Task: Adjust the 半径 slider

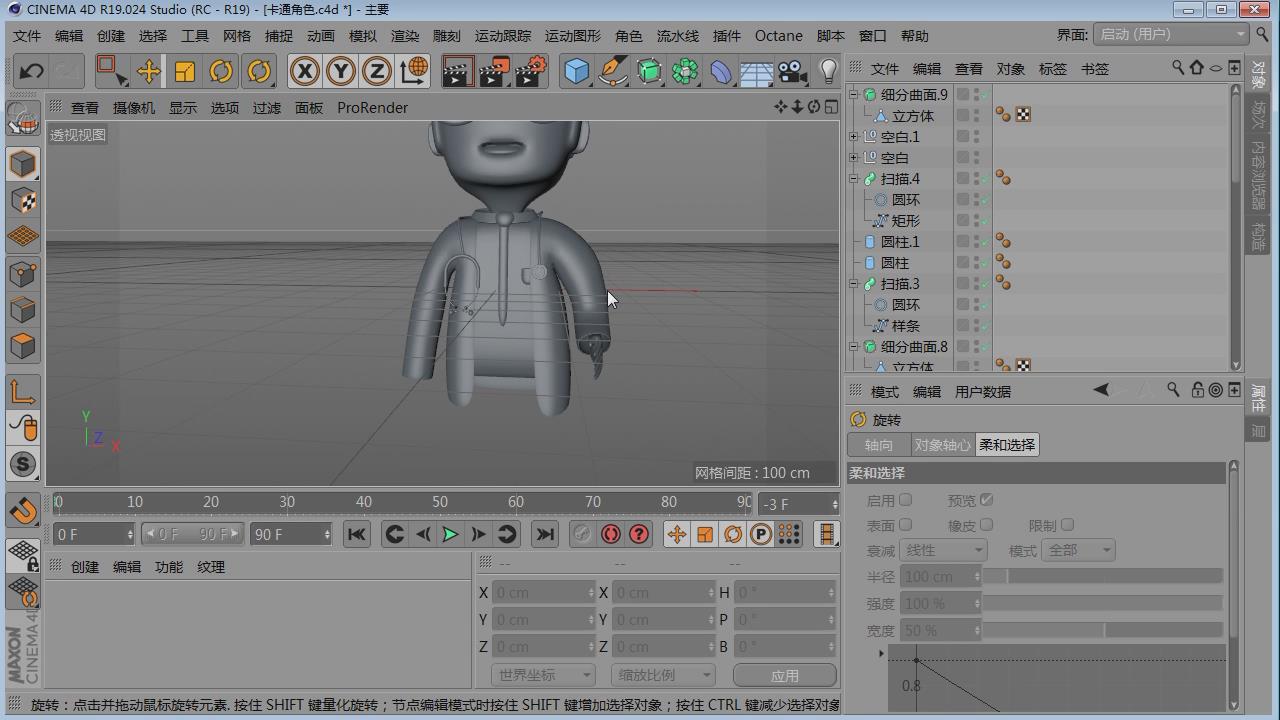Action: 1103,576
